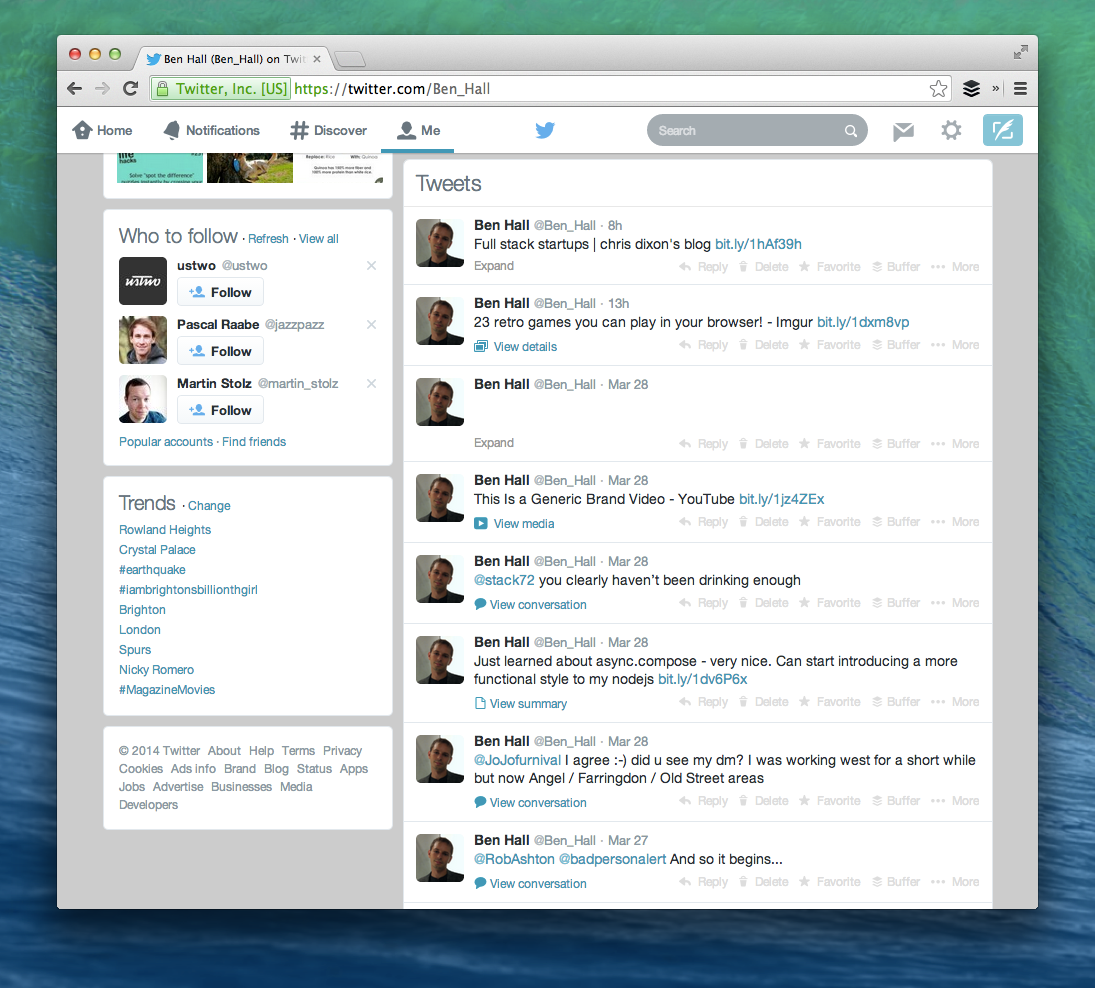Viewport: 1095px width, 988px height.
Task: Dismiss the ustwo follow suggestion
Action: tap(372, 265)
